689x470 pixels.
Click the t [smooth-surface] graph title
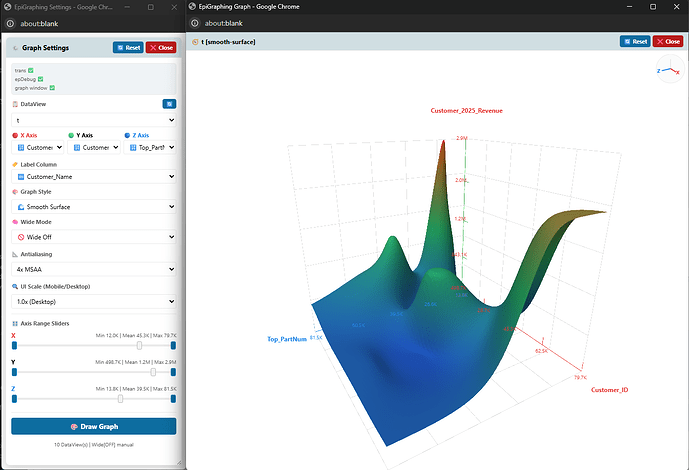pyautogui.click(x=228, y=42)
